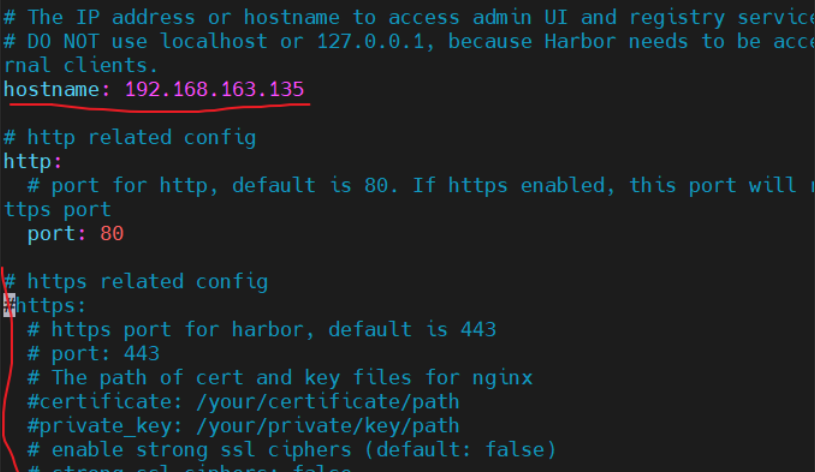Click the commented "https:" section key
This screenshot has width=815, height=472.
tap(52, 306)
